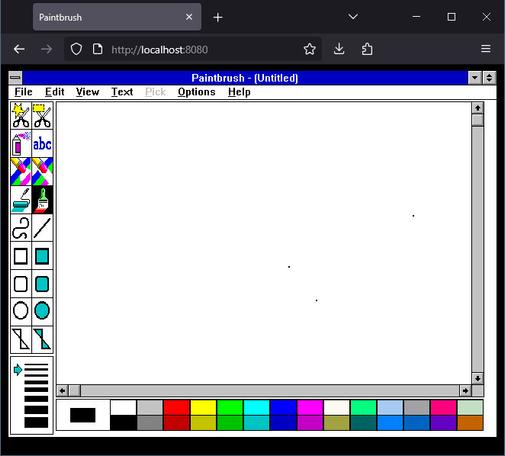Image resolution: width=505 pixels, height=456 pixels.
Task: Open the list all tabs dropdown
Action: pyautogui.click(x=353, y=17)
